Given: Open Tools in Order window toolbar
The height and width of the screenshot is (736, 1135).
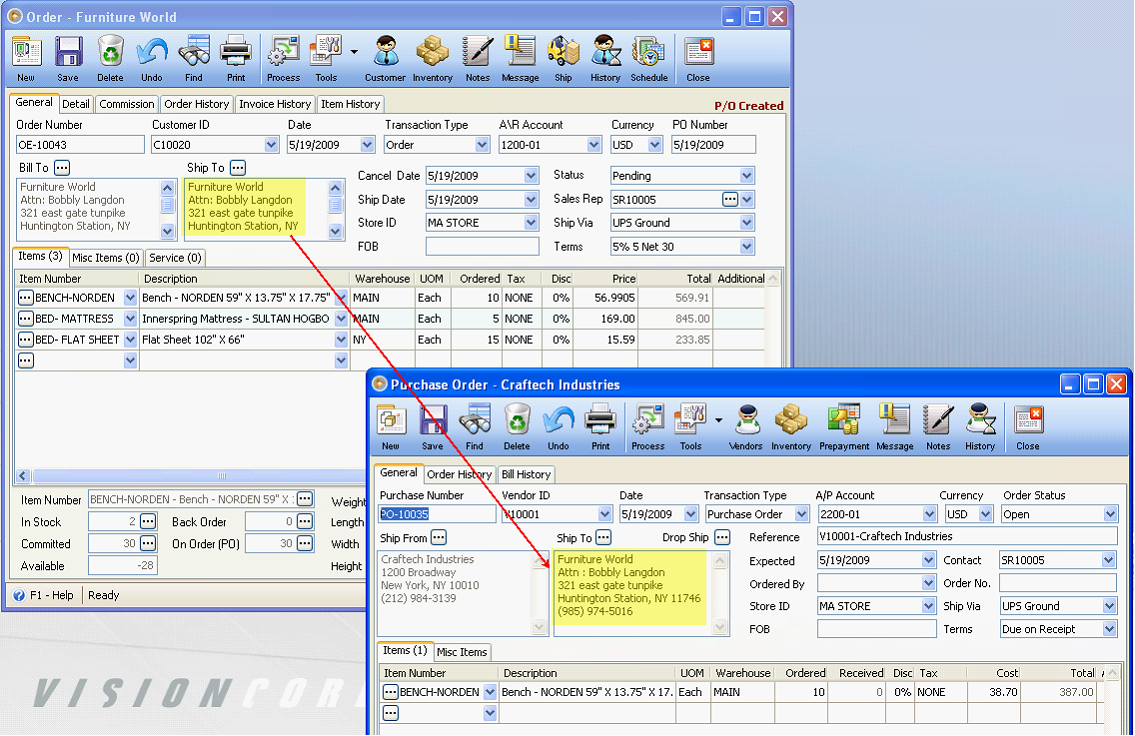Looking at the screenshot, I should (x=326, y=59).
